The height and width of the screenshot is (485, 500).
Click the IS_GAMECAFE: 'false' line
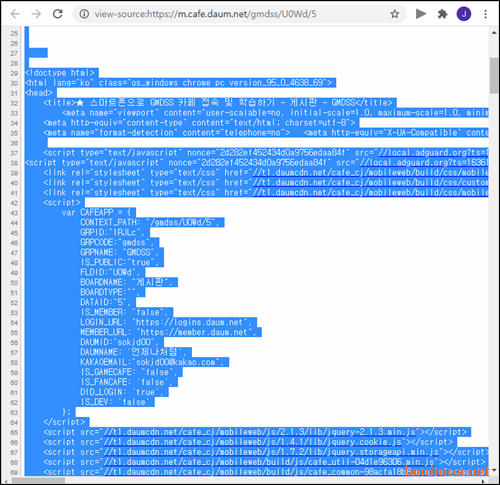(129, 372)
